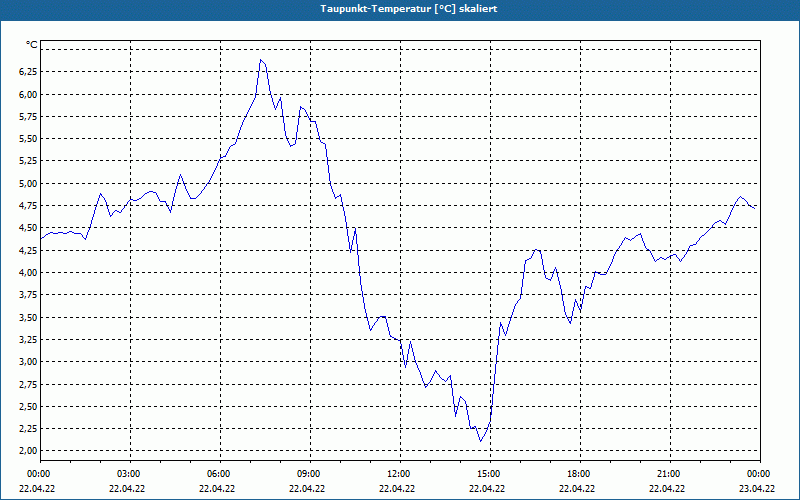Viewport: 800px width, 500px height.
Task: Select the 5,50 y-axis label
Action: pyautogui.click(x=28, y=139)
